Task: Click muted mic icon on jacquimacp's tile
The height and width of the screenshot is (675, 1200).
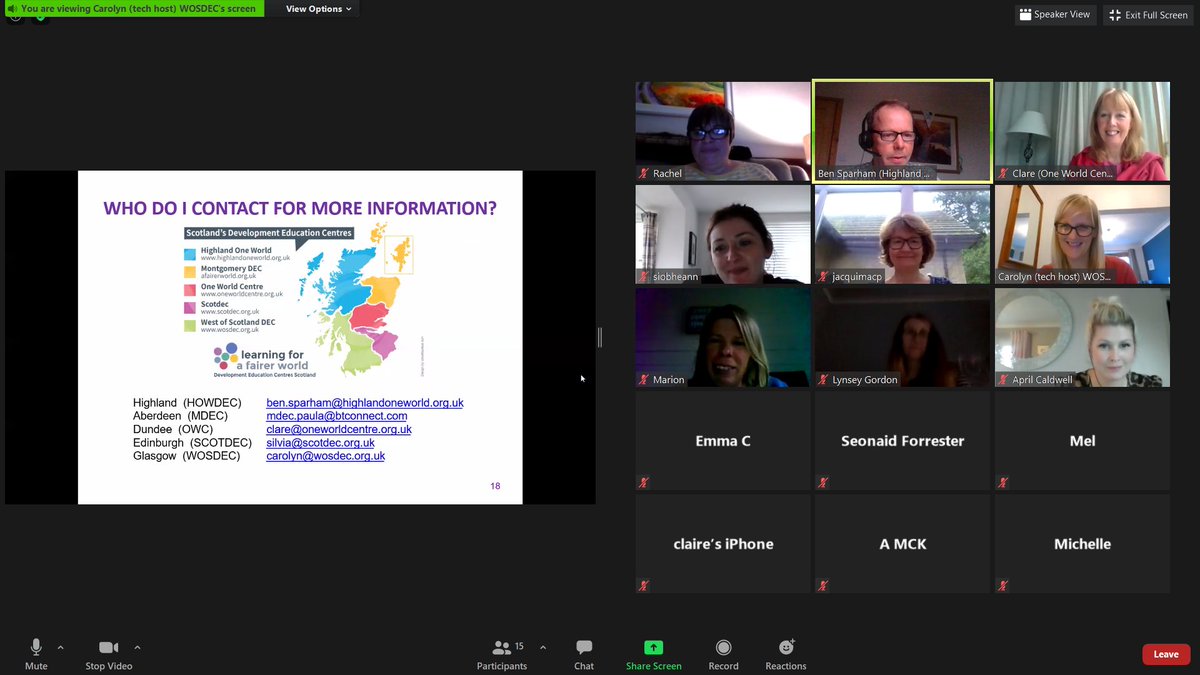Action: [x=823, y=276]
